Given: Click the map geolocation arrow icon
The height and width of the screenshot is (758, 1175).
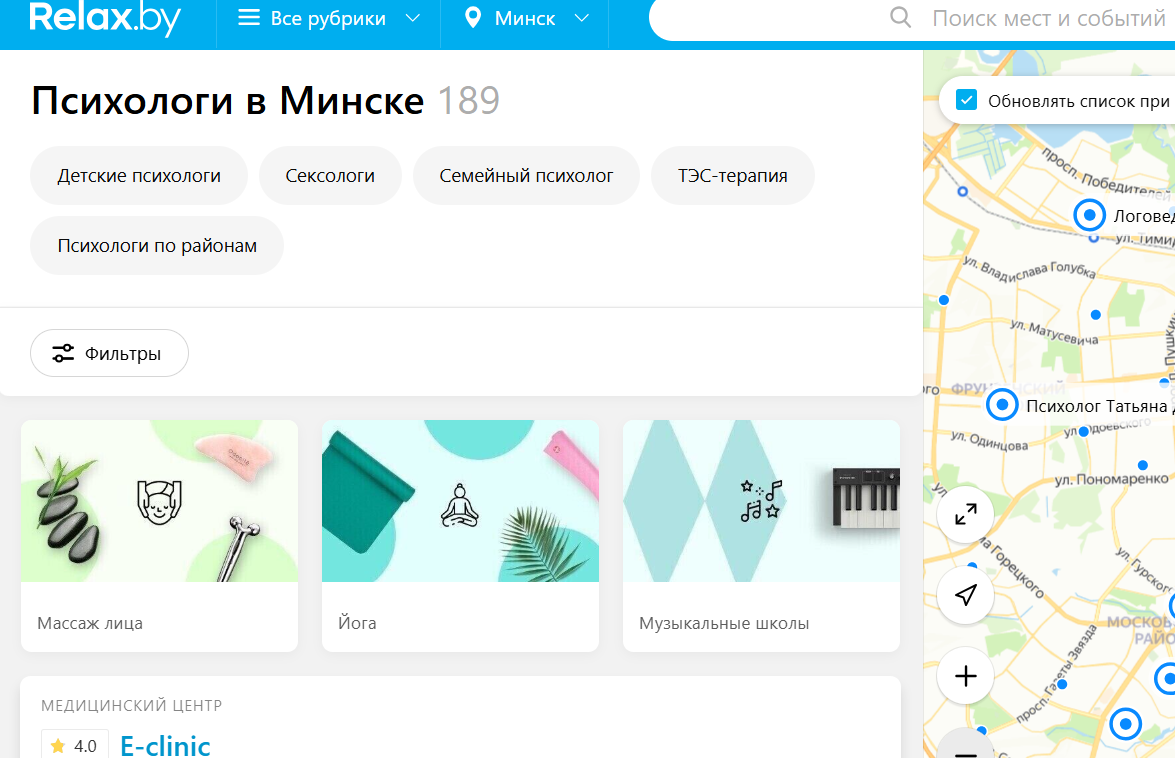Looking at the screenshot, I should [x=965, y=595].
